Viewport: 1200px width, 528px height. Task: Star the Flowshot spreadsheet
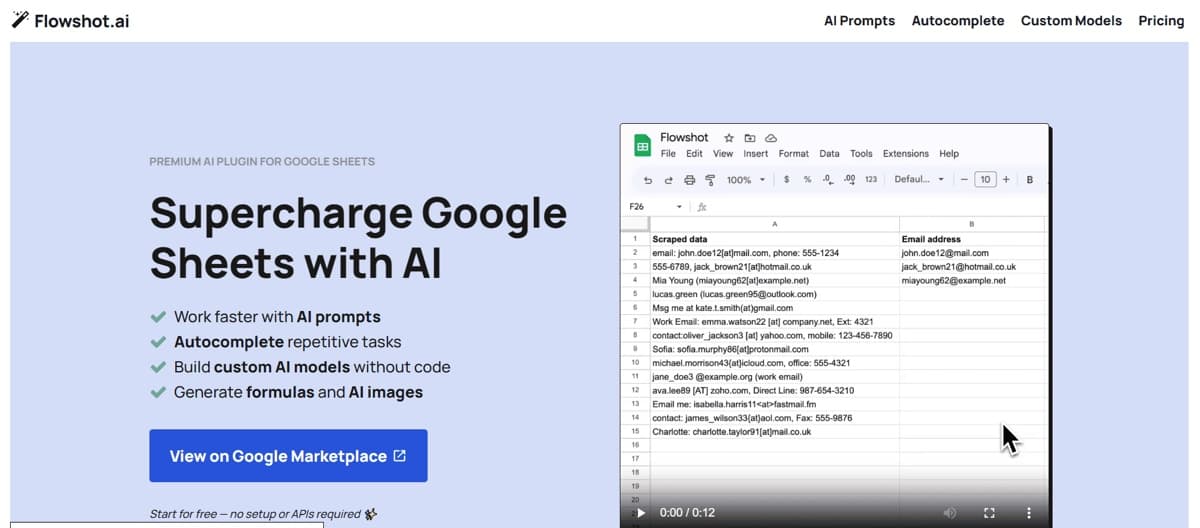(x=729, y=138)
